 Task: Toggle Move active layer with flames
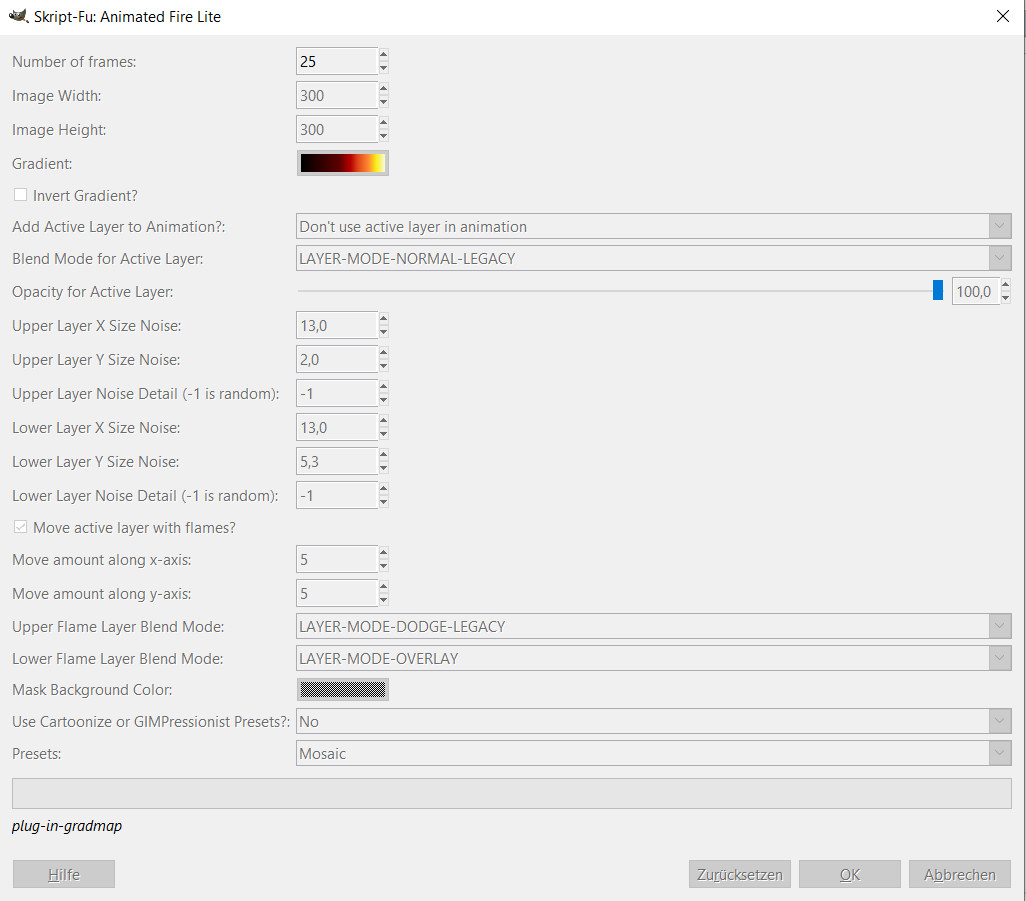pyautogui.click(x=20, y=527)
